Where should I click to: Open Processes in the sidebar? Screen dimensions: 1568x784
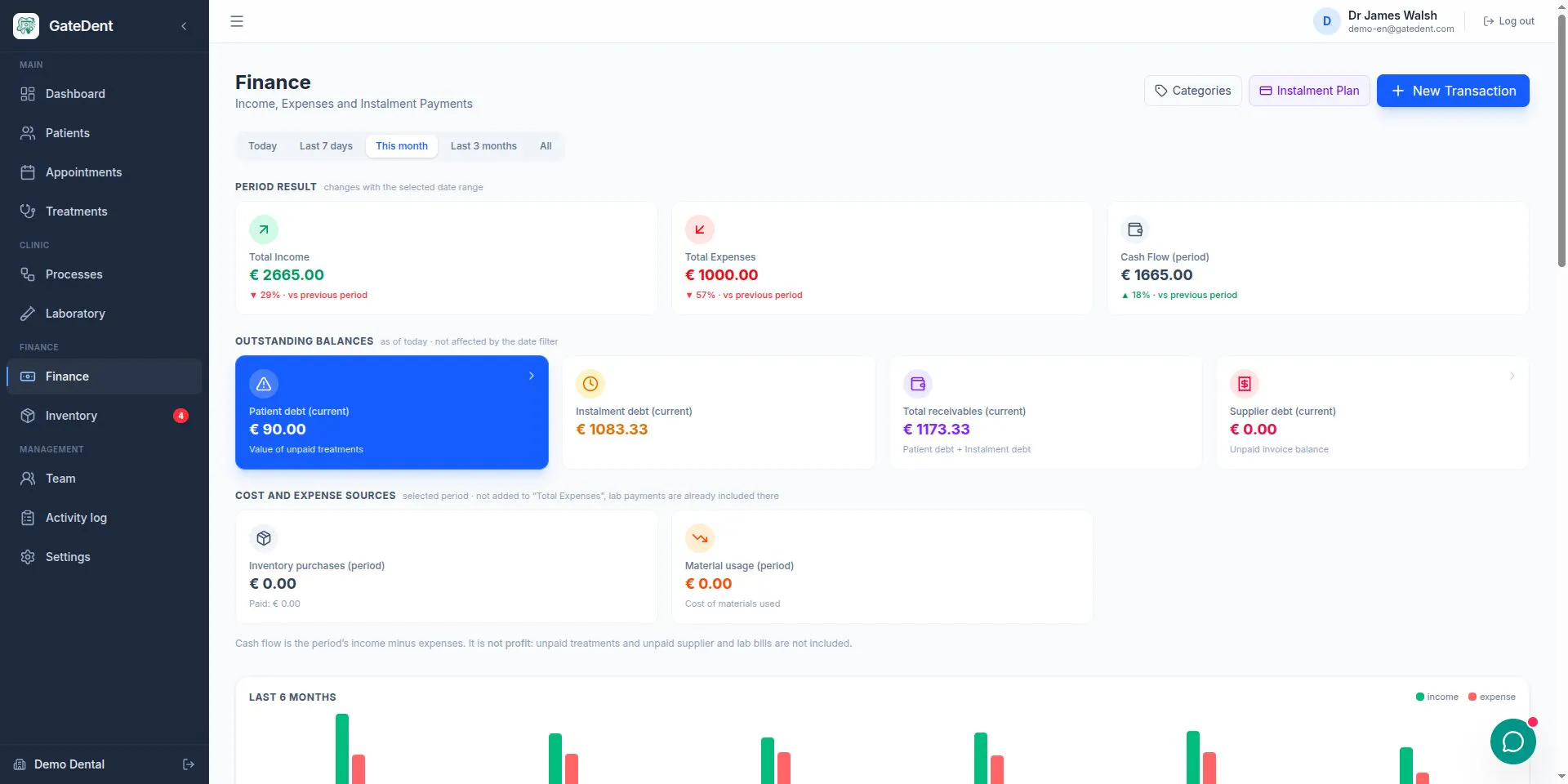[x=104, y=274]
